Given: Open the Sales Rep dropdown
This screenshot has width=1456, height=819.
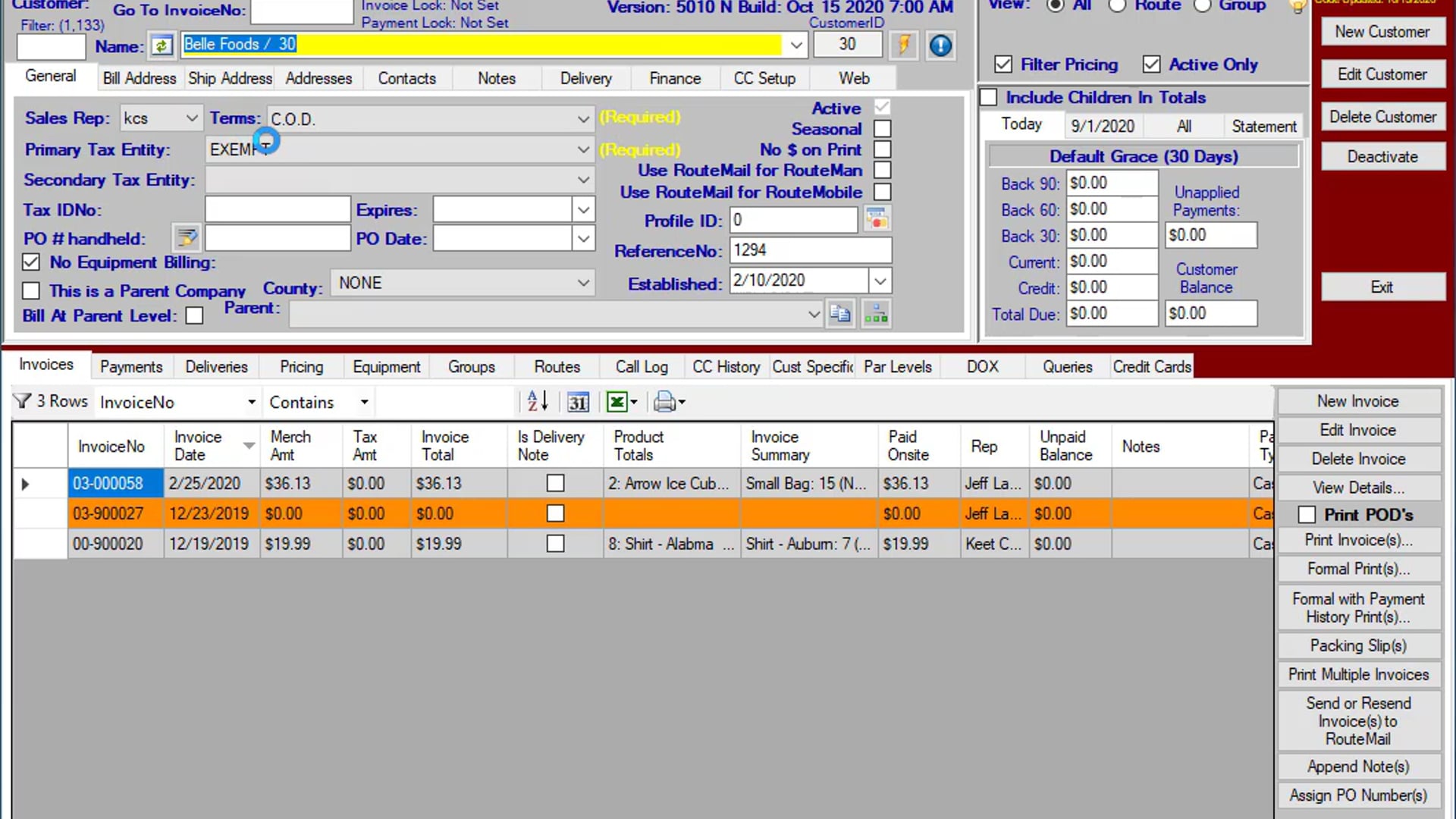Looking at the screenshot, I should pyautogui.click(x=192, y=118).
